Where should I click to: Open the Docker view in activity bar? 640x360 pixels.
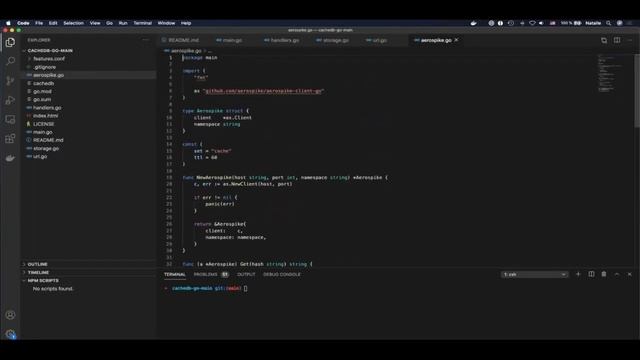tap(10, 158)
